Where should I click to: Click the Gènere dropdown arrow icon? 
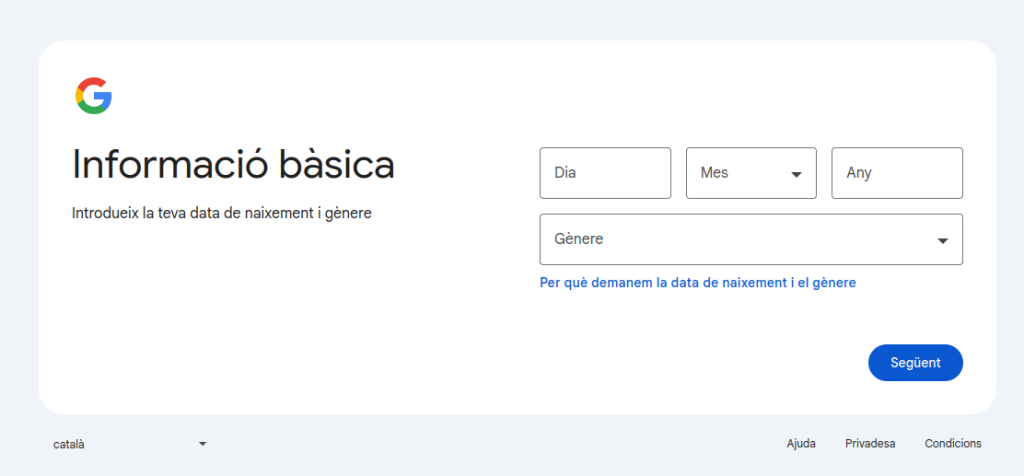(x=942, y=241)
